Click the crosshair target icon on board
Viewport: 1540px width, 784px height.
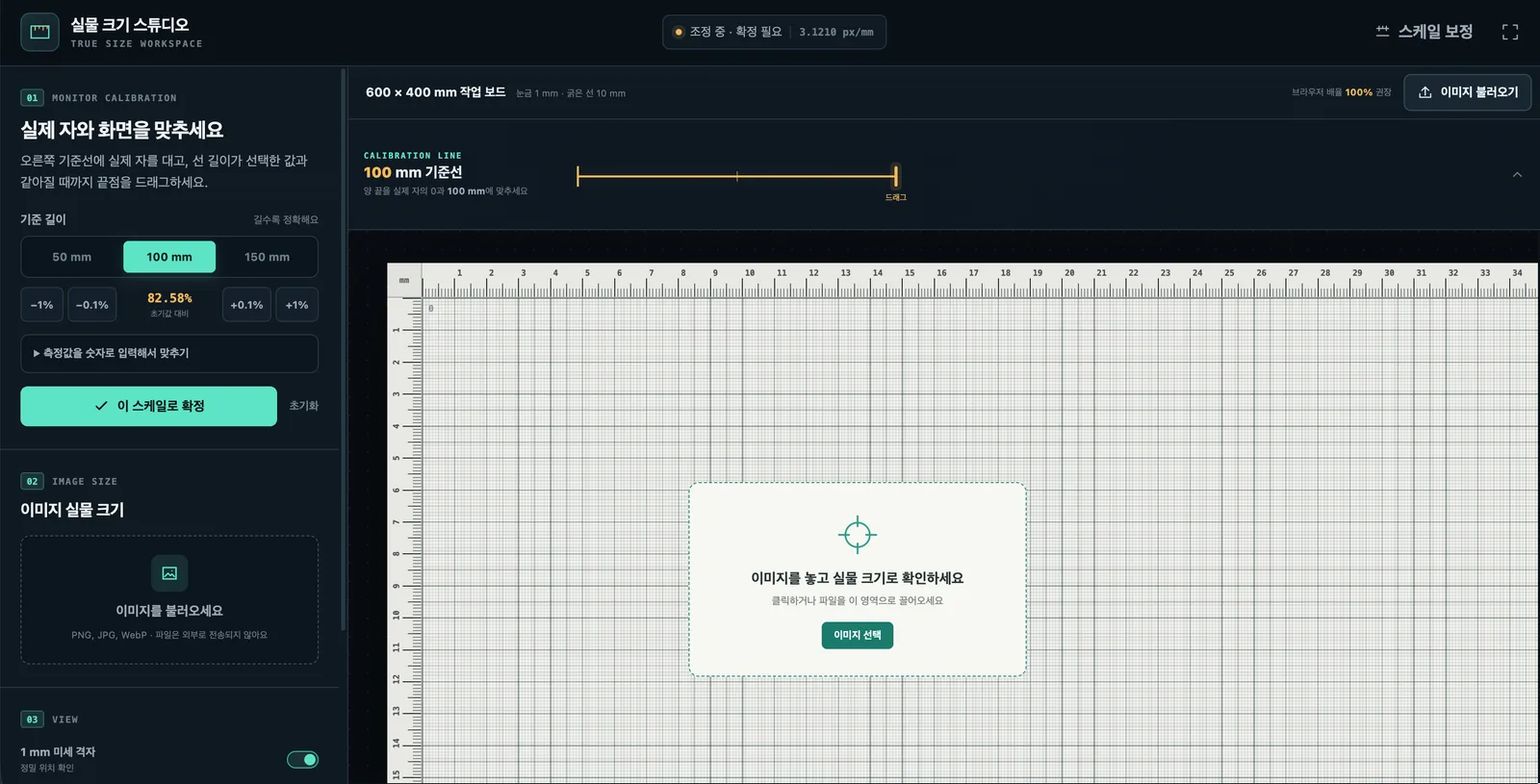[x=857, y=535]
